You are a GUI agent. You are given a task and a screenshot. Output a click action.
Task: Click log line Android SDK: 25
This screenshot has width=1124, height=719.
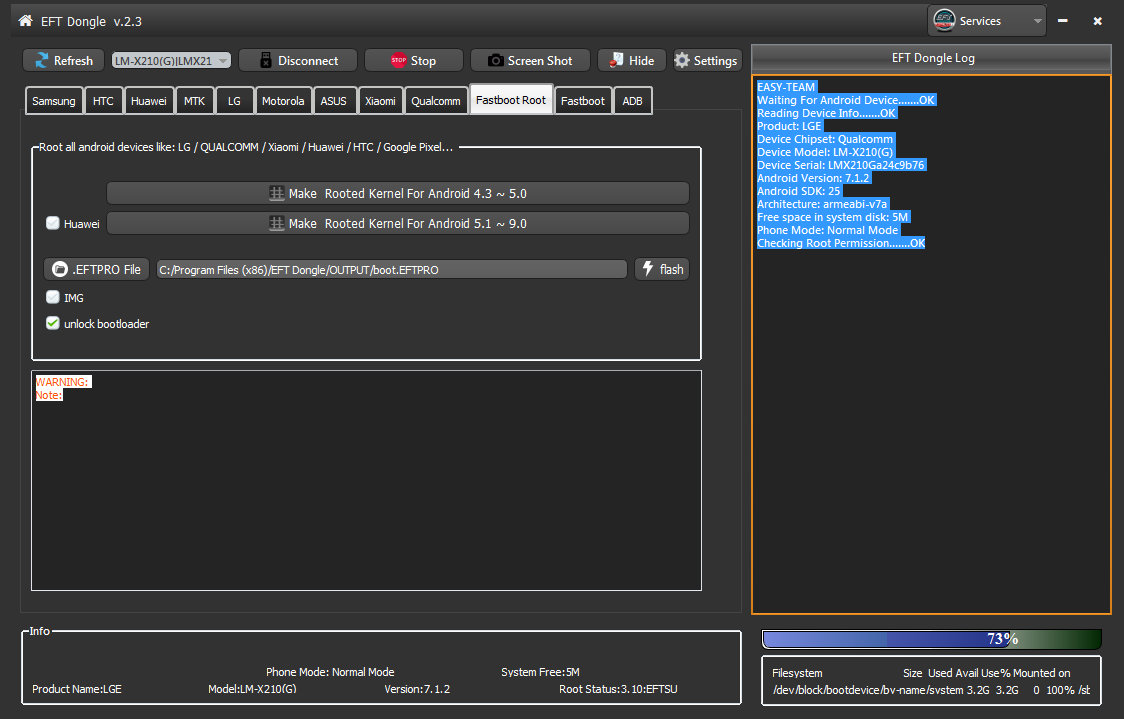(799, 191)
